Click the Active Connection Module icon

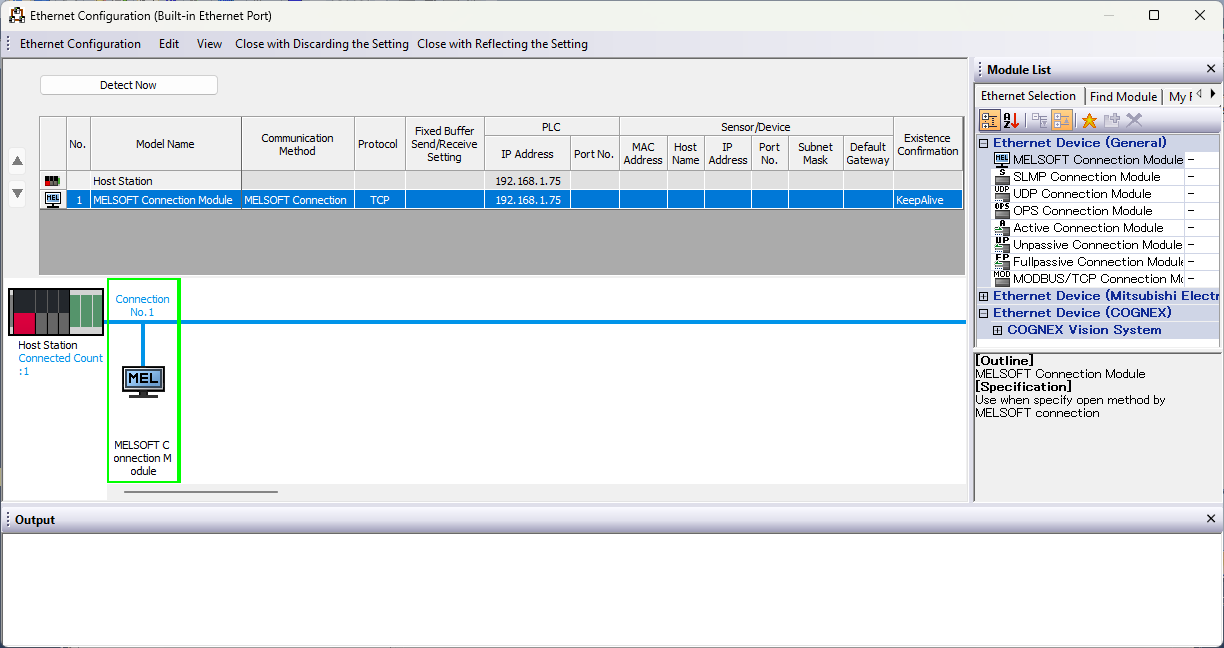tap(1001, 228)
